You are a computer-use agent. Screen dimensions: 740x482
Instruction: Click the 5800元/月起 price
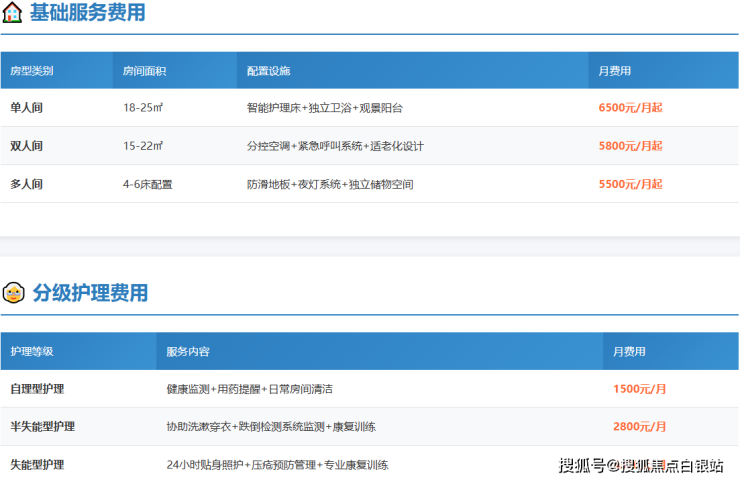tap(630, 146)
